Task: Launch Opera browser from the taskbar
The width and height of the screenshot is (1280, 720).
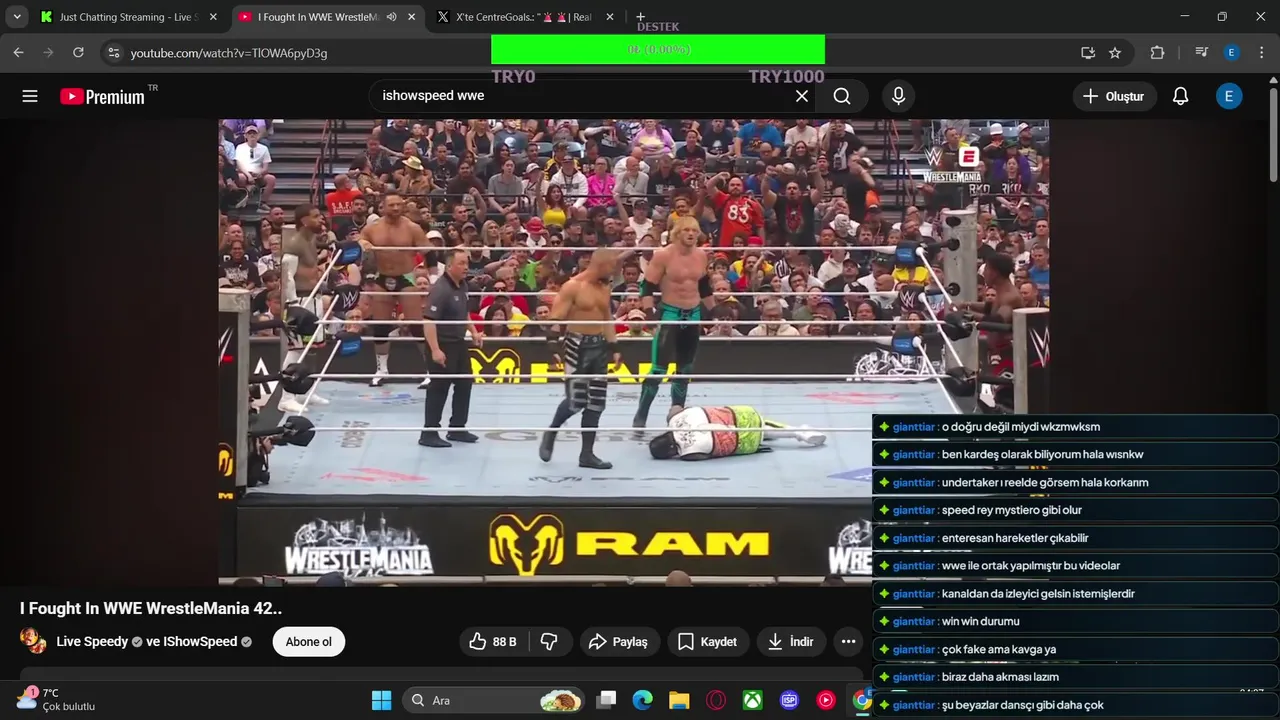Action: tap(716, 700)
